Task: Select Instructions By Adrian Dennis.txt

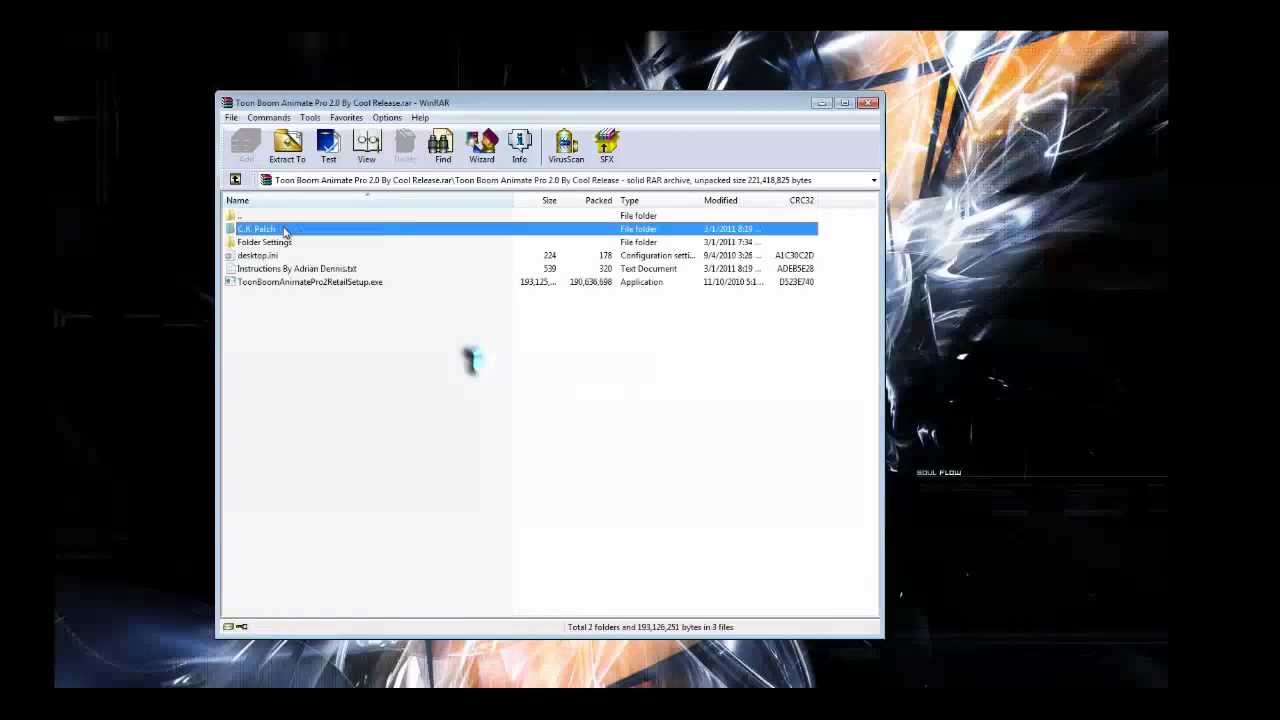Action: 296,268
